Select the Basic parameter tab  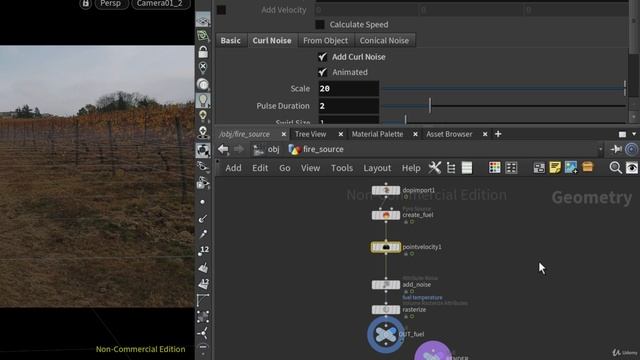(231, 40)
